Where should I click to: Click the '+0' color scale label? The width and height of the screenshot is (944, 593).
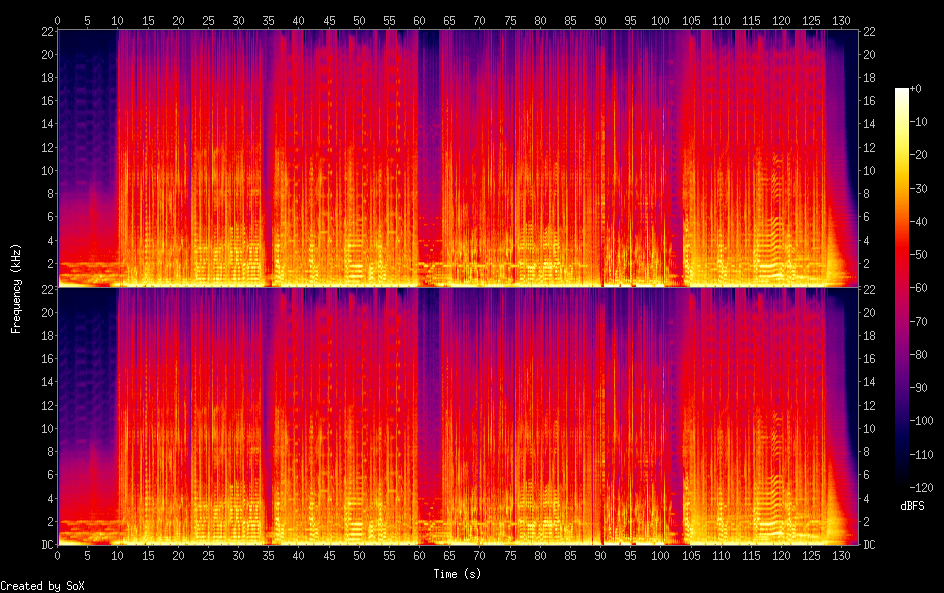915,88
